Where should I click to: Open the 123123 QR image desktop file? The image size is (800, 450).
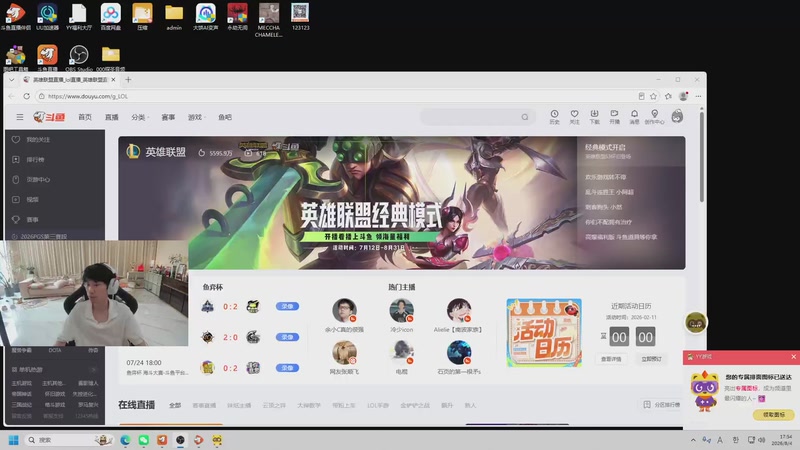(300, 16)
